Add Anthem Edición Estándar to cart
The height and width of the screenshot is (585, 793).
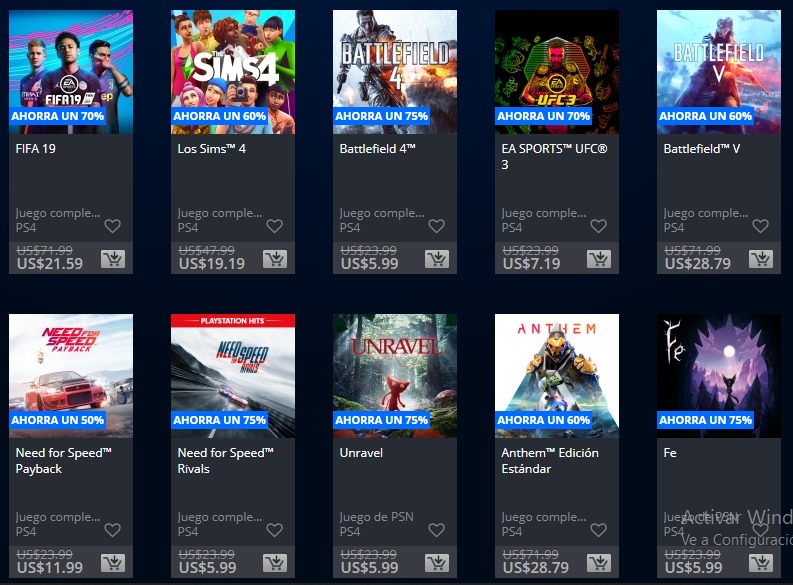tap(599, 563)
